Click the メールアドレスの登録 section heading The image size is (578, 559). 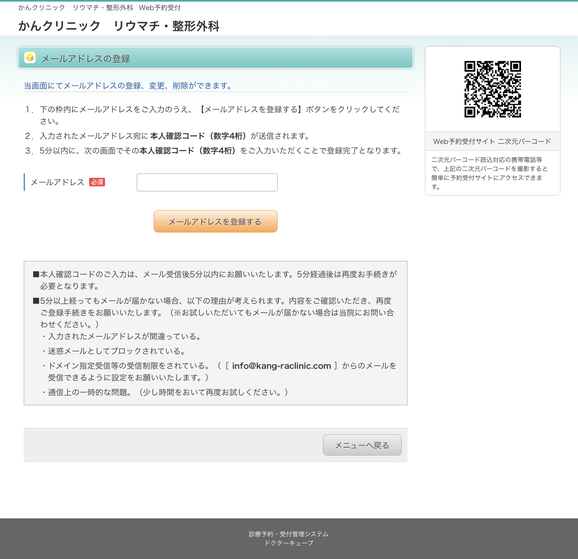86,59
